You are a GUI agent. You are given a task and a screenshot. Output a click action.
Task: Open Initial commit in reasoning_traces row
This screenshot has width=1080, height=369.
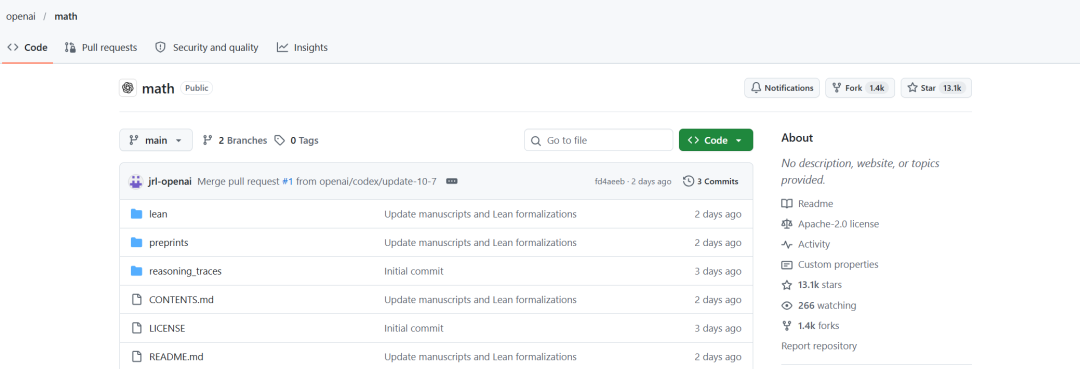pyautogui.click(x=413, y=271)
